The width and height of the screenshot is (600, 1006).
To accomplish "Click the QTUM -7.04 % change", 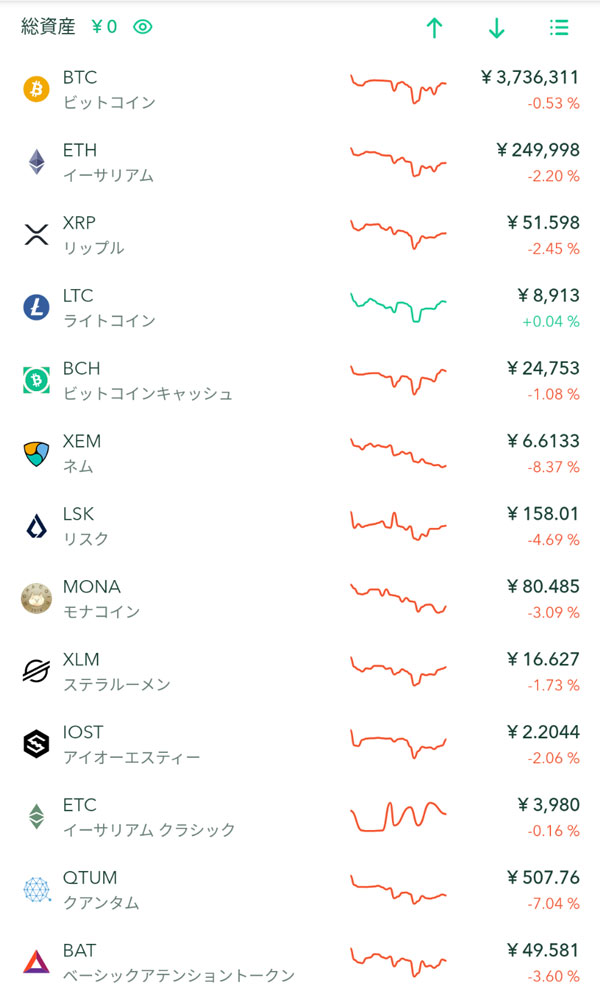I will [553, 904].
